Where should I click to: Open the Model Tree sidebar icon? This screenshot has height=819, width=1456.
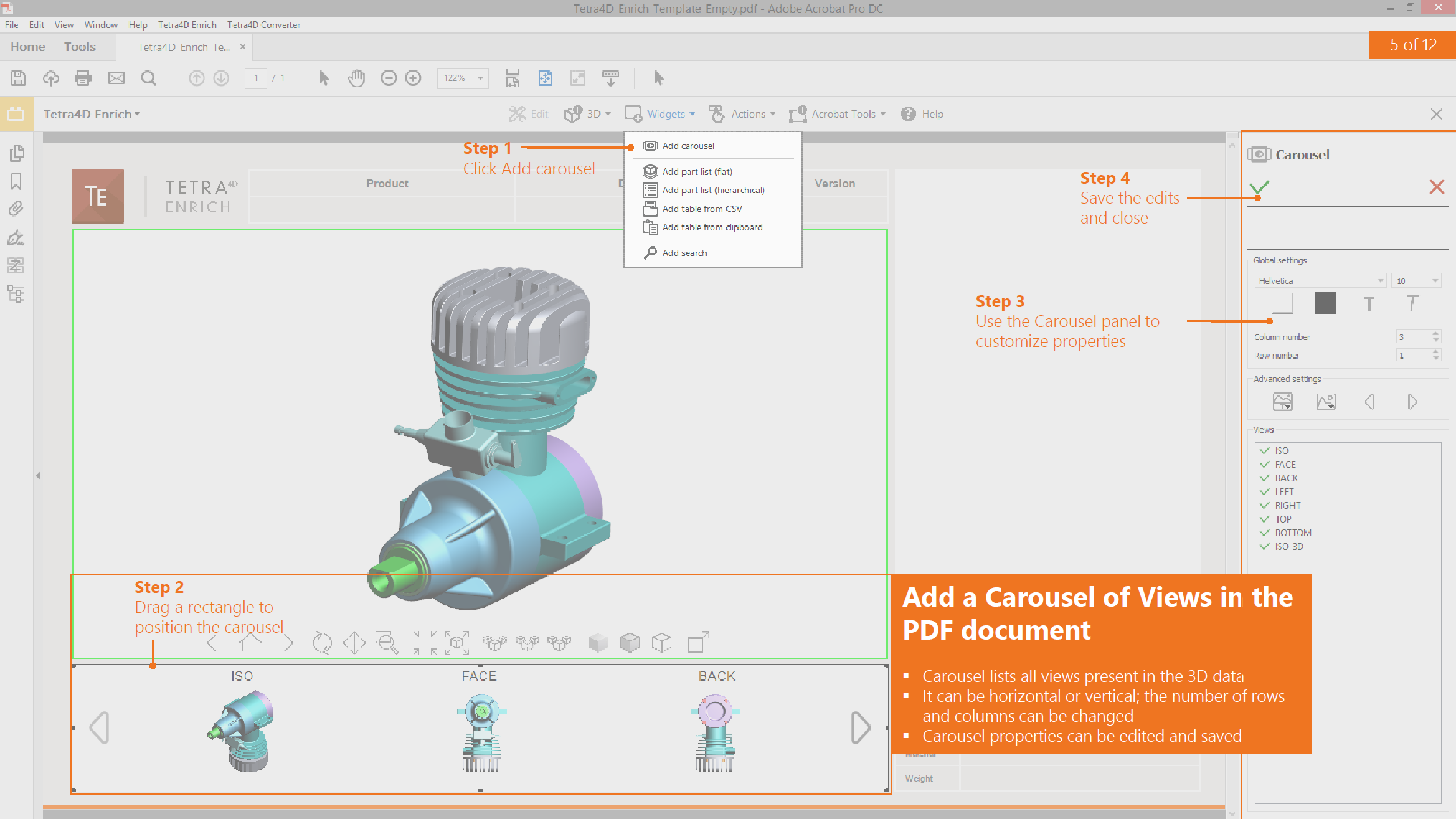coord(16,293)
